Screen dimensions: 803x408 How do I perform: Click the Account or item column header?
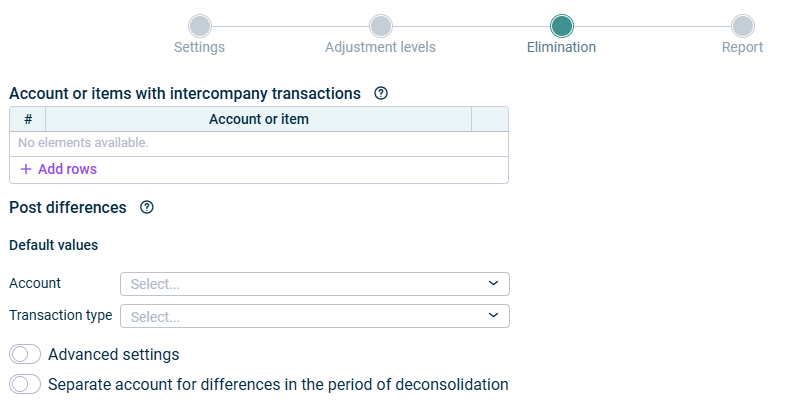(259, 119)
